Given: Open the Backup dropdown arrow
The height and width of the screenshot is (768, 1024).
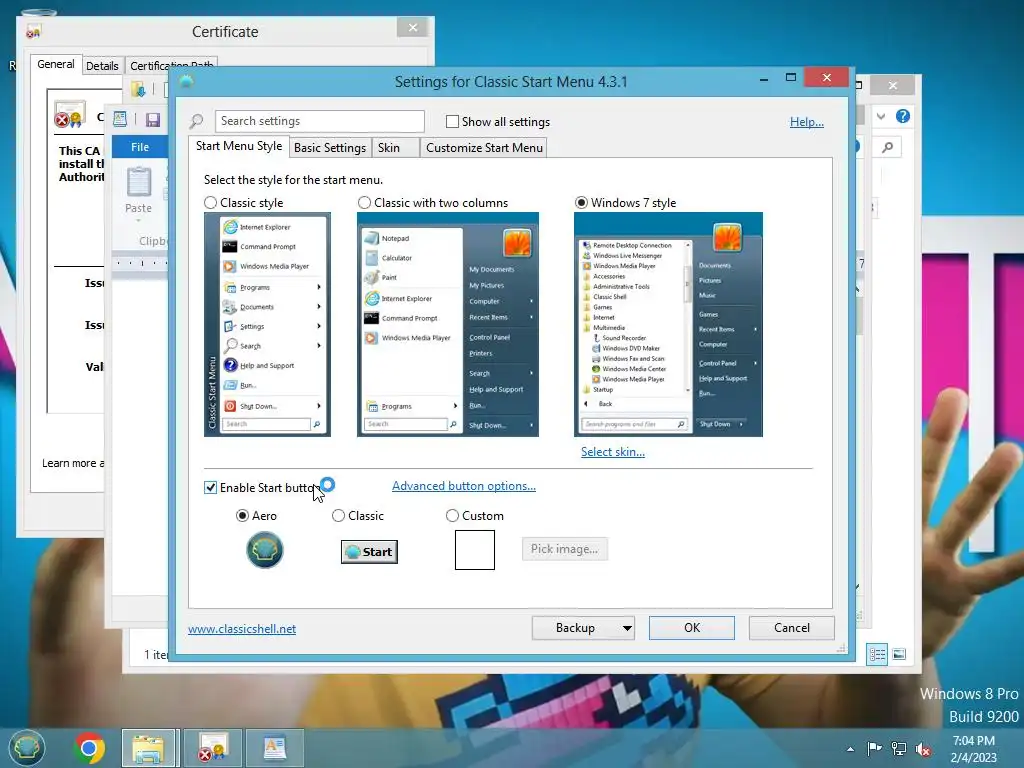Looking at the screenshot, I should (x=627, y=628).
